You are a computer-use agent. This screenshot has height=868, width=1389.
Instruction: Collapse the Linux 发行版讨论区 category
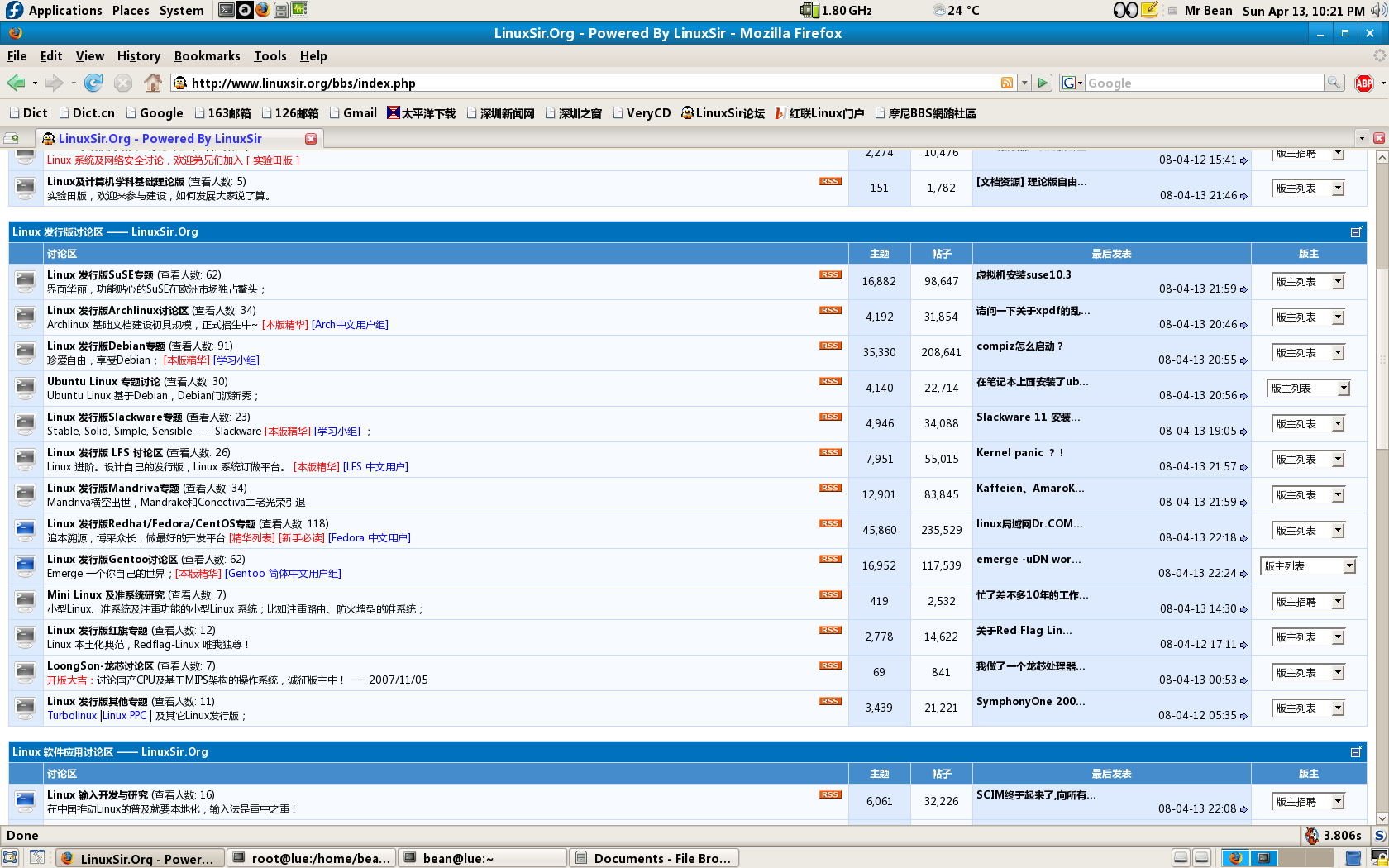coord(1356,232)
